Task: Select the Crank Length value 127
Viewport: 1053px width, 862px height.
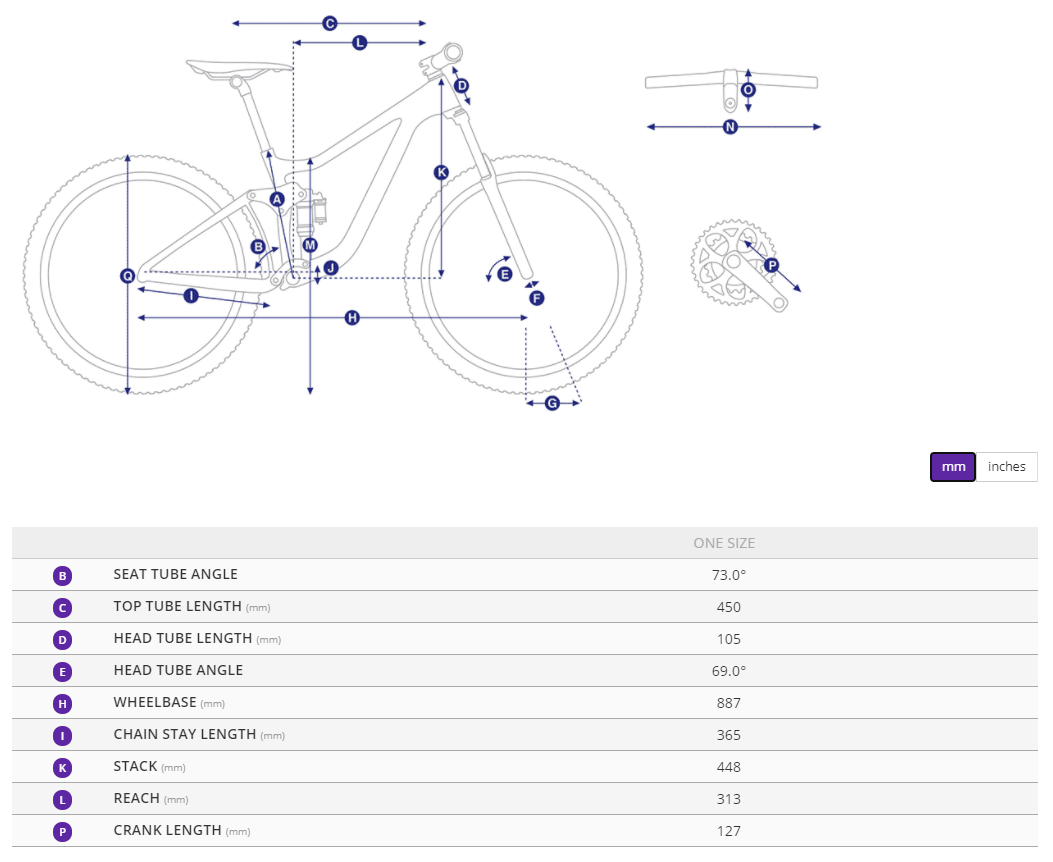Action: (729, 831)
